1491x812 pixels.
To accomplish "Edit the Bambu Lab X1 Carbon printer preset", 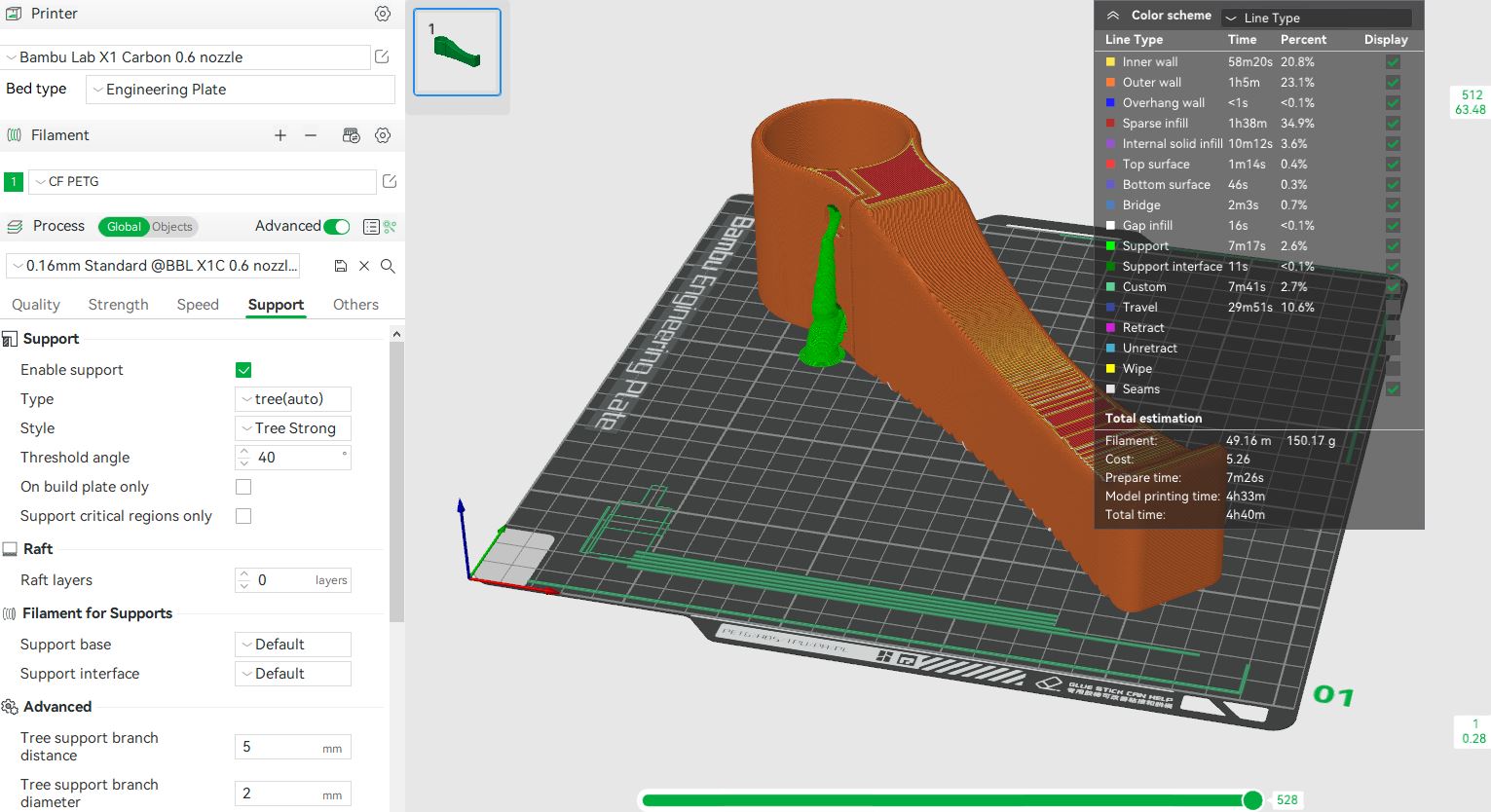I will (383, 57).
